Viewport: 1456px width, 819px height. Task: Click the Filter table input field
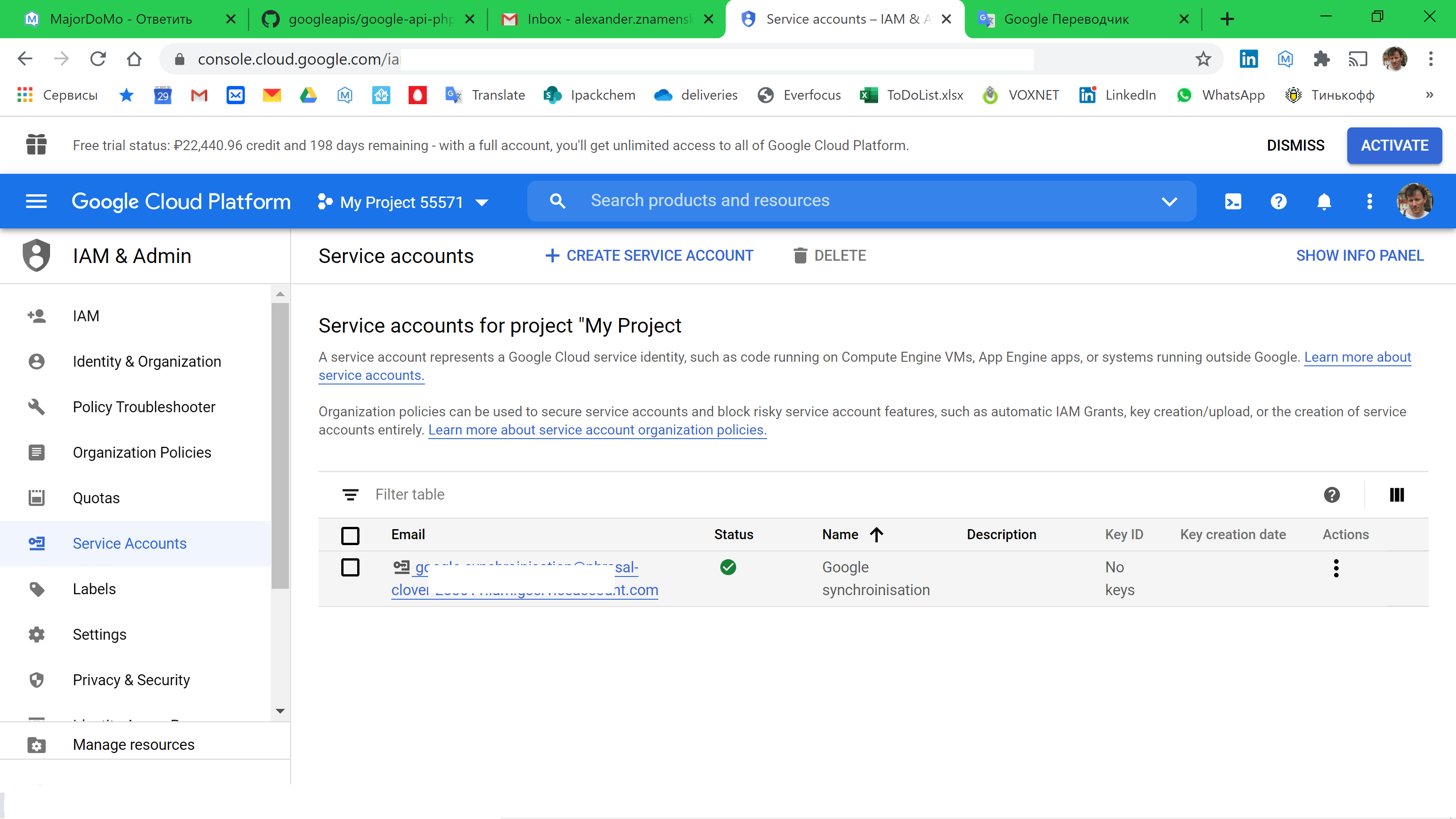(x=678, y=495)
